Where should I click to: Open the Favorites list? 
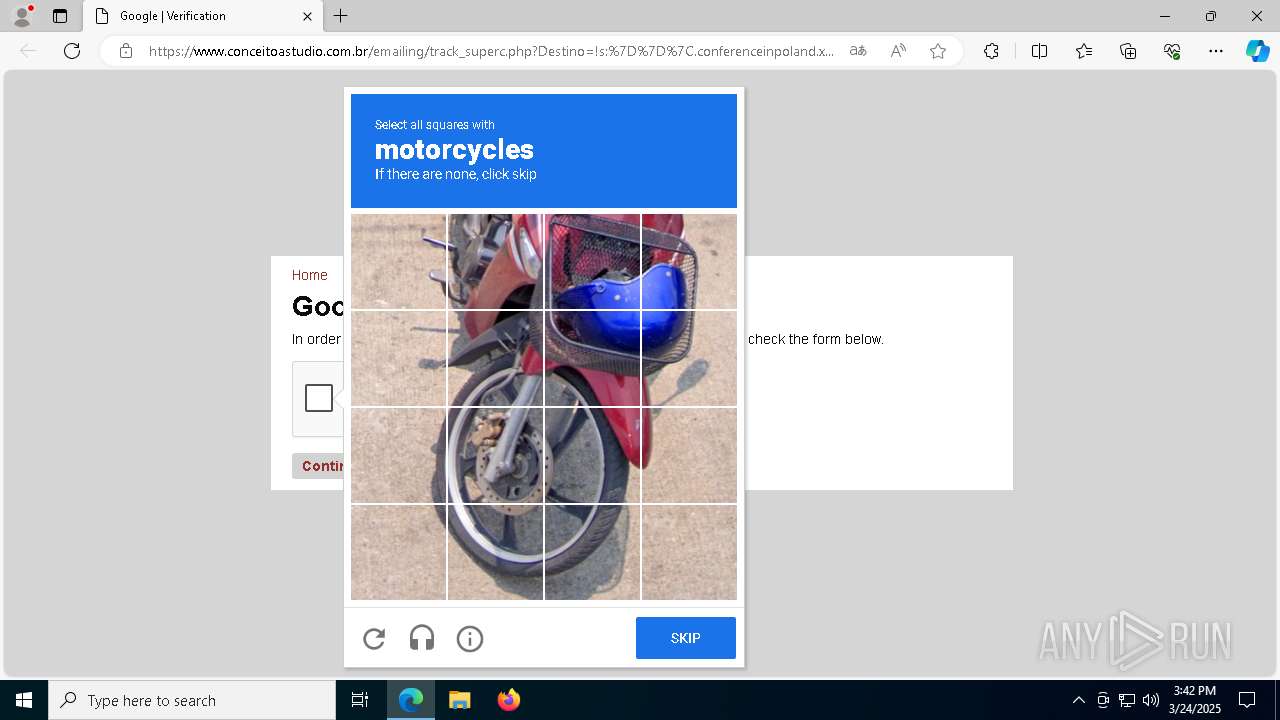click(x=1084, y=51)
